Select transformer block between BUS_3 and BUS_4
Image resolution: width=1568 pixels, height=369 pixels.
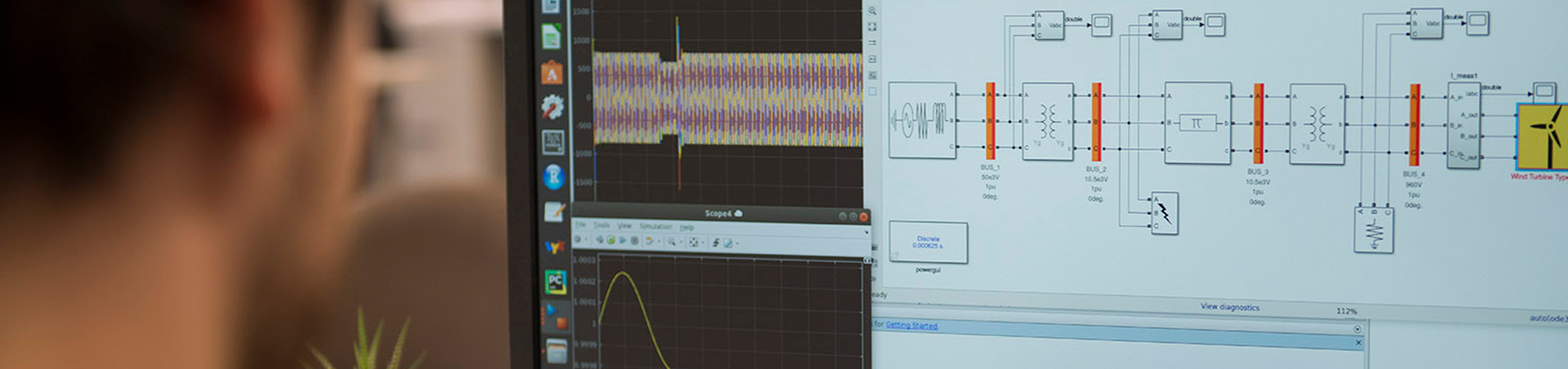1317,124
